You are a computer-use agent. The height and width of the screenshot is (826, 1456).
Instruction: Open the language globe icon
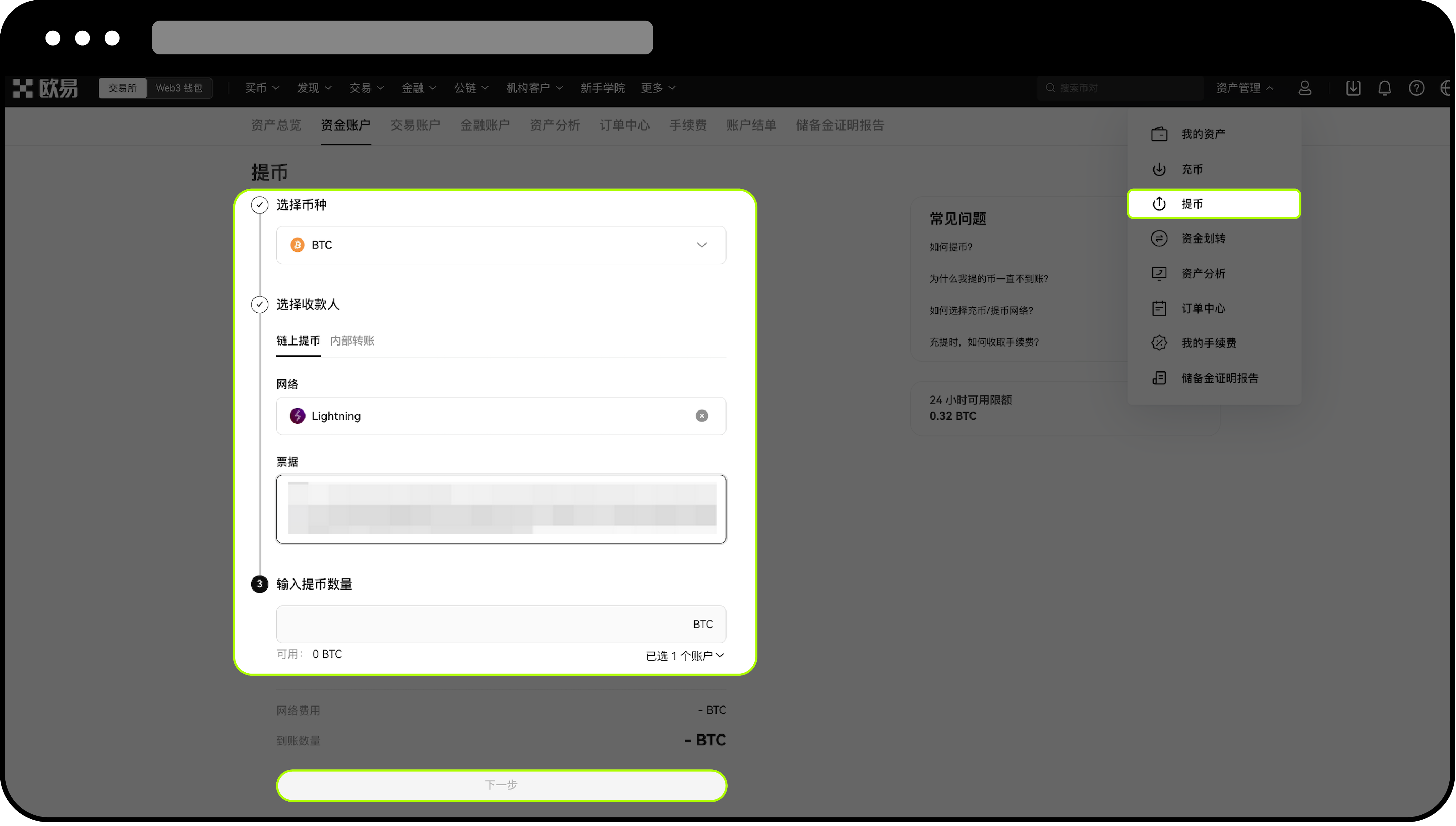[x=1446, y=88]
